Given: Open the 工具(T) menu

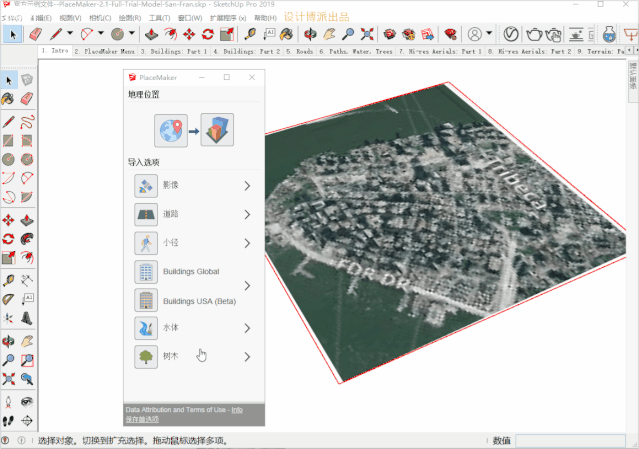Looking at the screenshot, I should 159,18.
